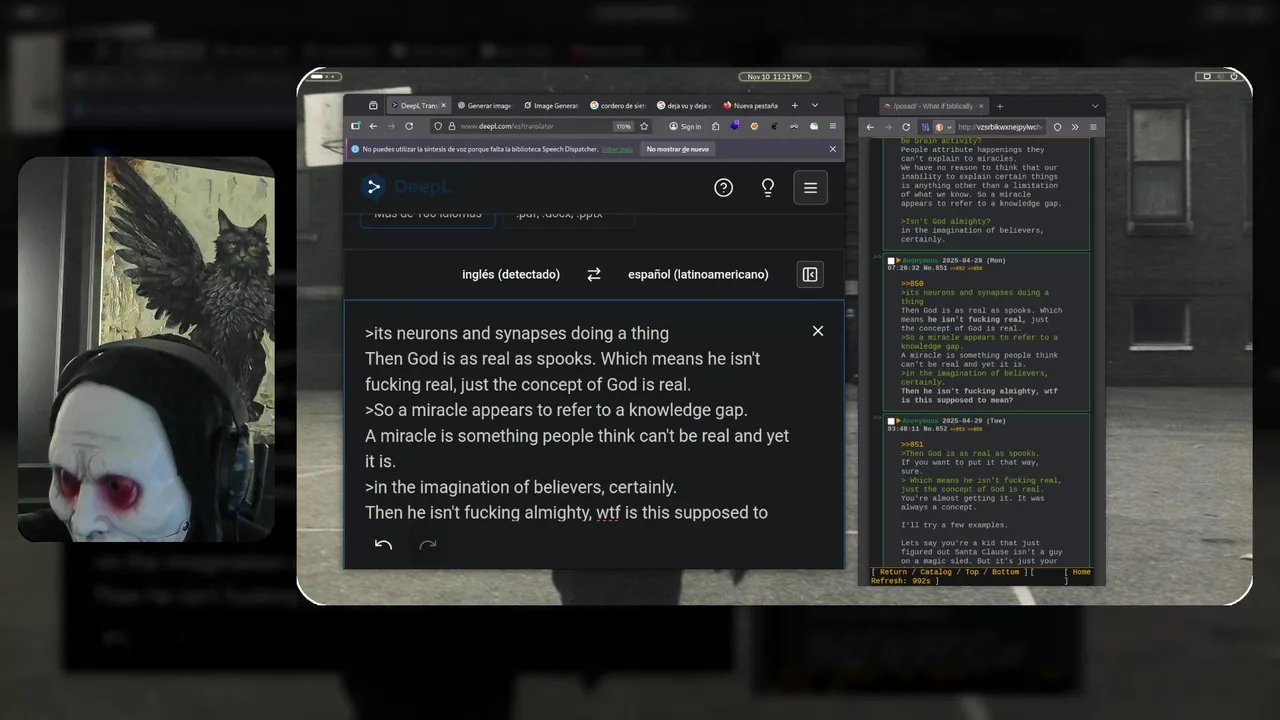Jump to Bottom via footer link
Screen dimensions: 1280x720
1005,572
